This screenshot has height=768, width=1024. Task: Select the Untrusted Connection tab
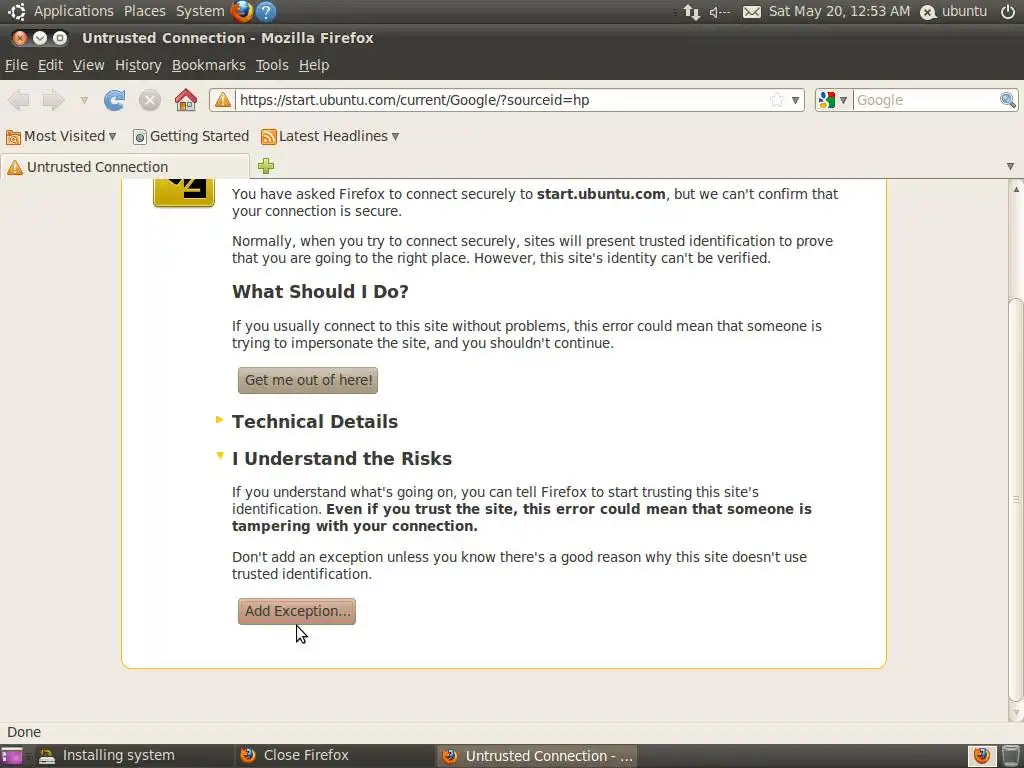pyautogui.click(x=125, y=167)
